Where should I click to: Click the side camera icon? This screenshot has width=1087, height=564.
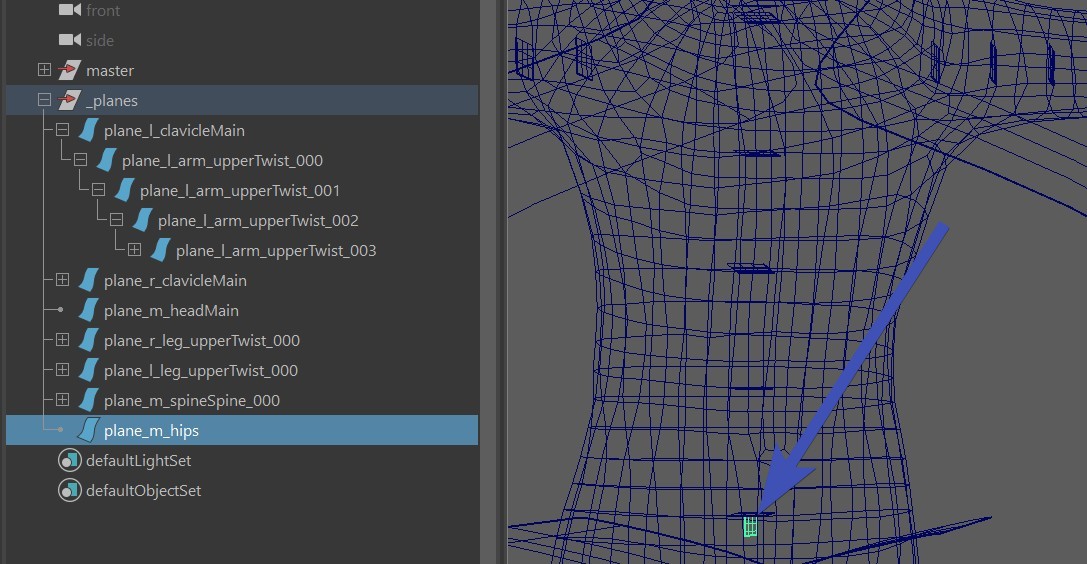(x=69, y=40)
